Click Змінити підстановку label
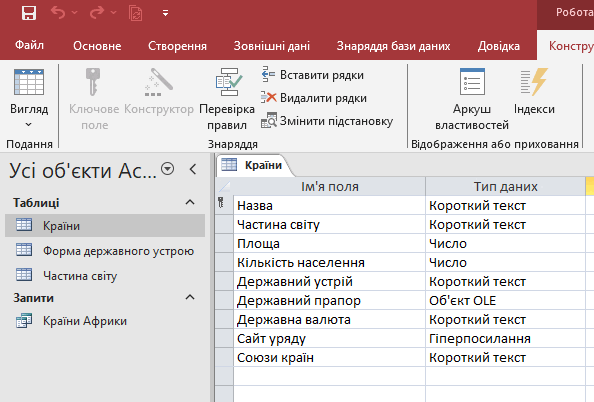The width and height of the screenshot is (594, 402). click(336, 121)
